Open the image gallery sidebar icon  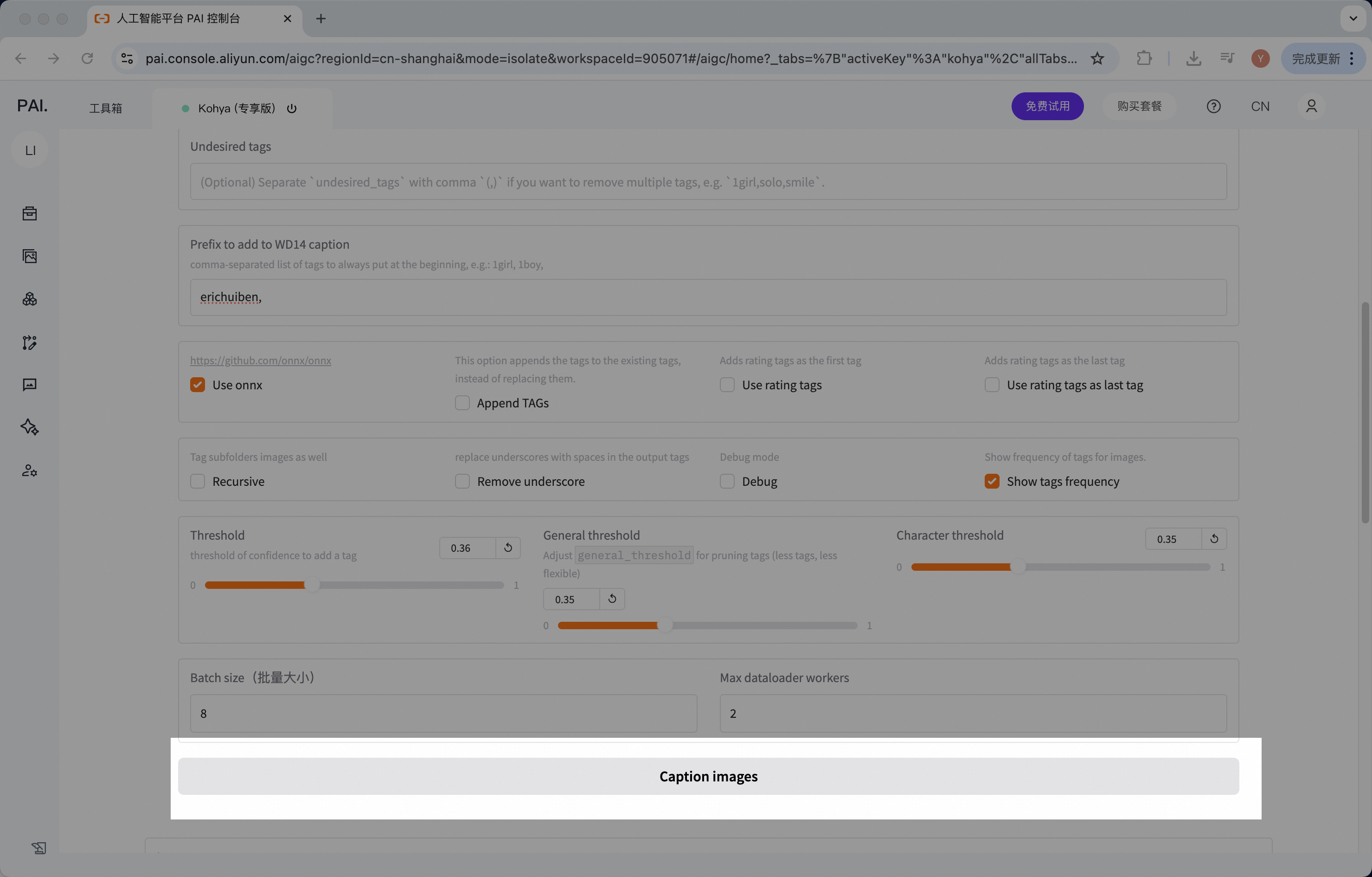30,257
